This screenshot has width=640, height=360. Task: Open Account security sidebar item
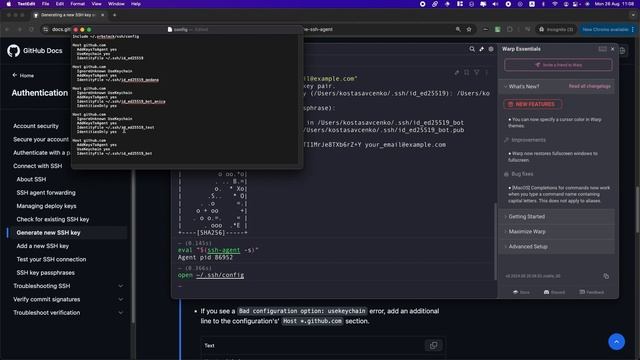tap(36, 126)
